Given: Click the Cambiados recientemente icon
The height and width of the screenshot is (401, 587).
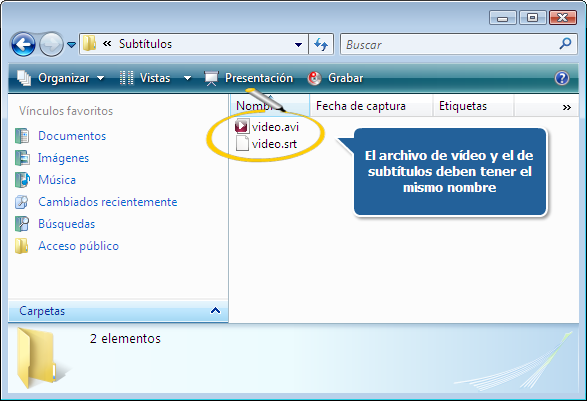Looking at the screenshot, I should (21, 202).
